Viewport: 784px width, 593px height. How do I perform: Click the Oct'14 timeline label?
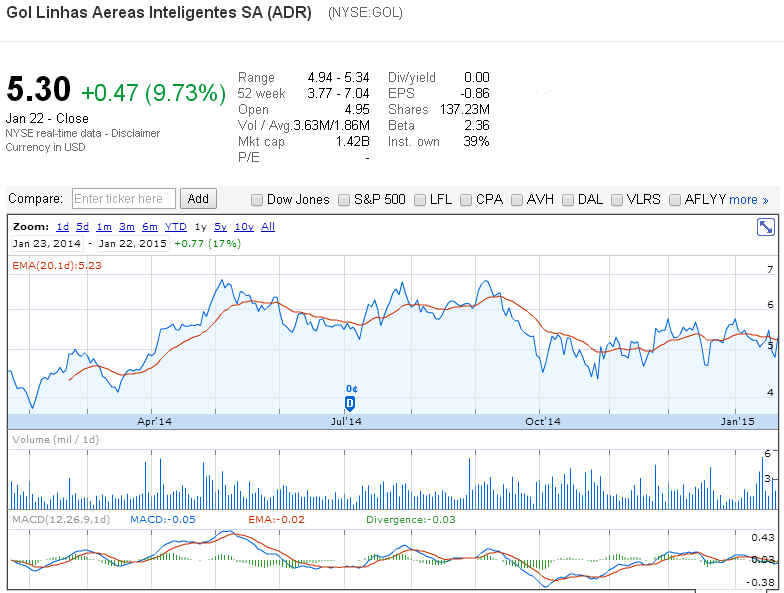click(x=543, y=422)
